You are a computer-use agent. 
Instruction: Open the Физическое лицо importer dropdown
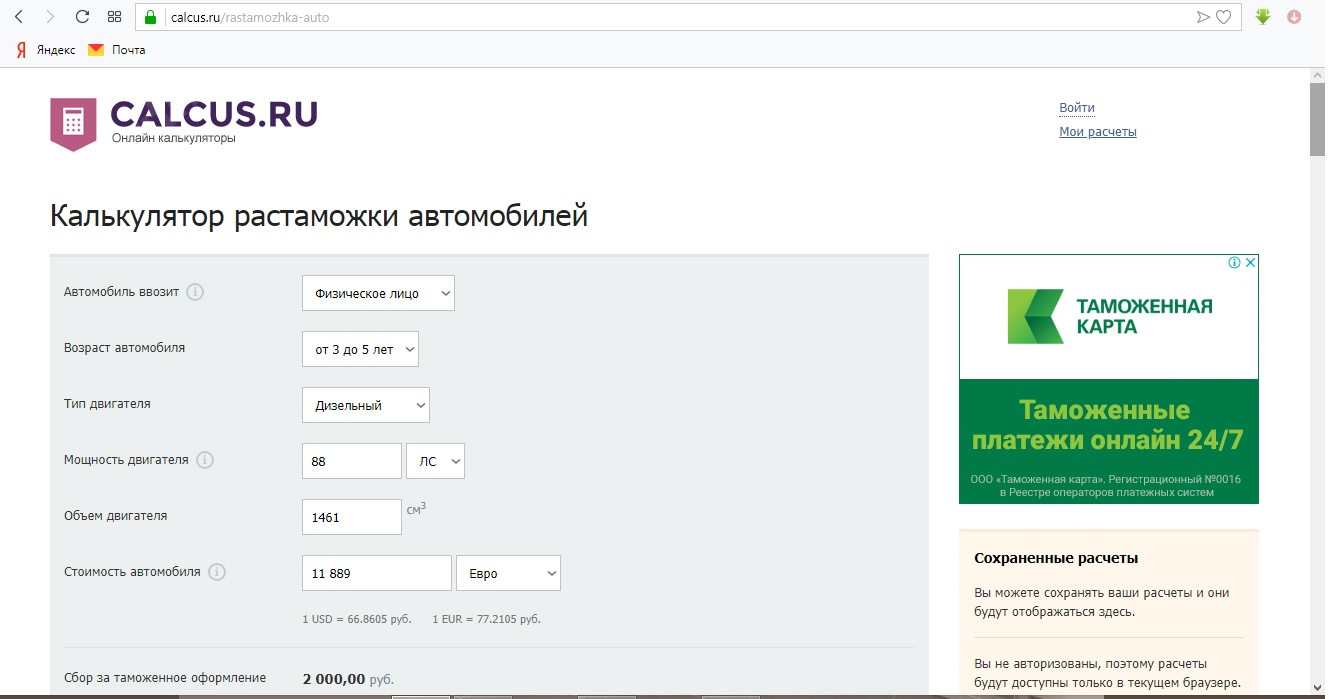[378, 293]
